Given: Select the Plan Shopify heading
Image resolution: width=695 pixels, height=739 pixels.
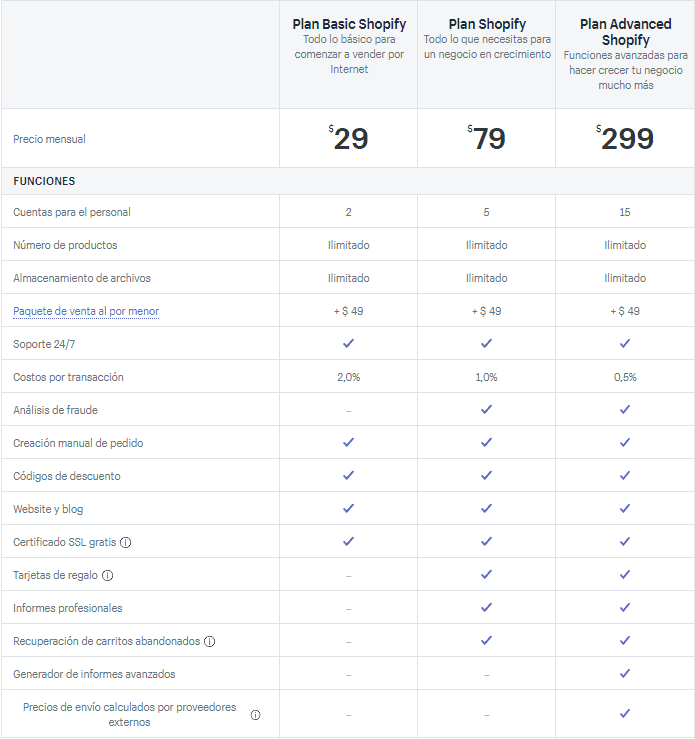Looking at the screenshot, I should [487, 24].
